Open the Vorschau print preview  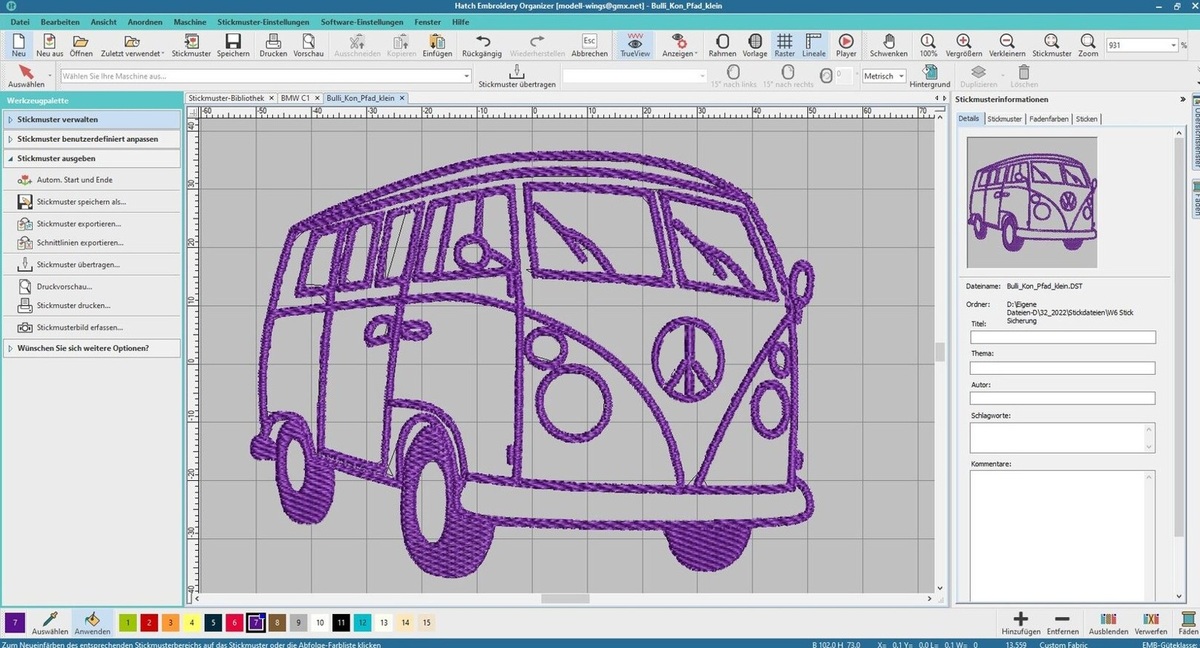tap(308, 45)
